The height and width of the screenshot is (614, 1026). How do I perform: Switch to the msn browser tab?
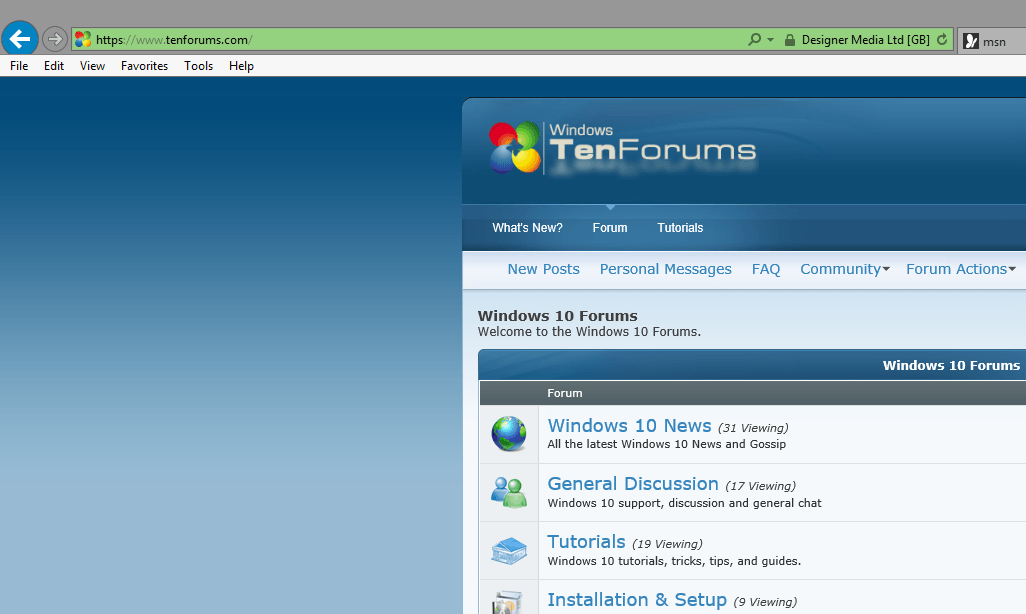992,41
